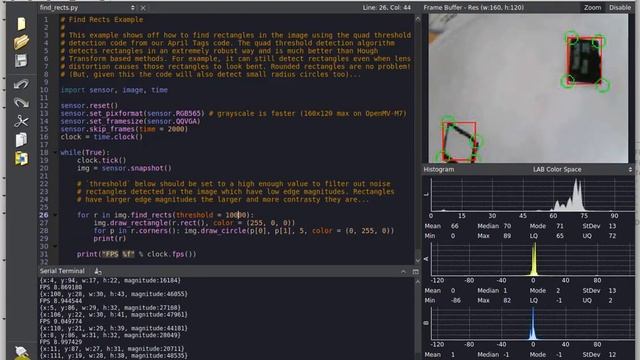The image size is (640, 360).
Task: Click the L histogram Max value 89
Action: click(507, 236)
